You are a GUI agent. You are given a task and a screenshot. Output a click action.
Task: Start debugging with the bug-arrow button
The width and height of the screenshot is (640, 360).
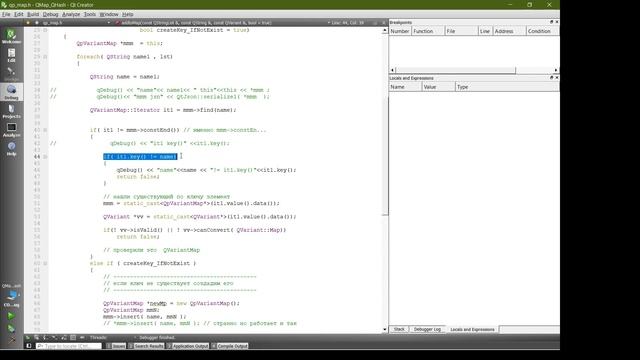point(11,328)
